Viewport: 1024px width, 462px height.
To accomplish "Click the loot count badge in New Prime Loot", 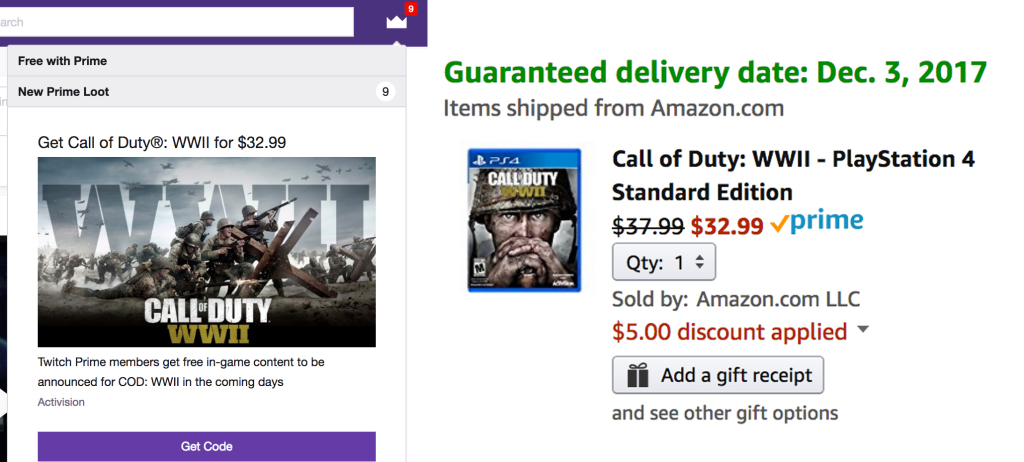I will (x=385, y=92).
